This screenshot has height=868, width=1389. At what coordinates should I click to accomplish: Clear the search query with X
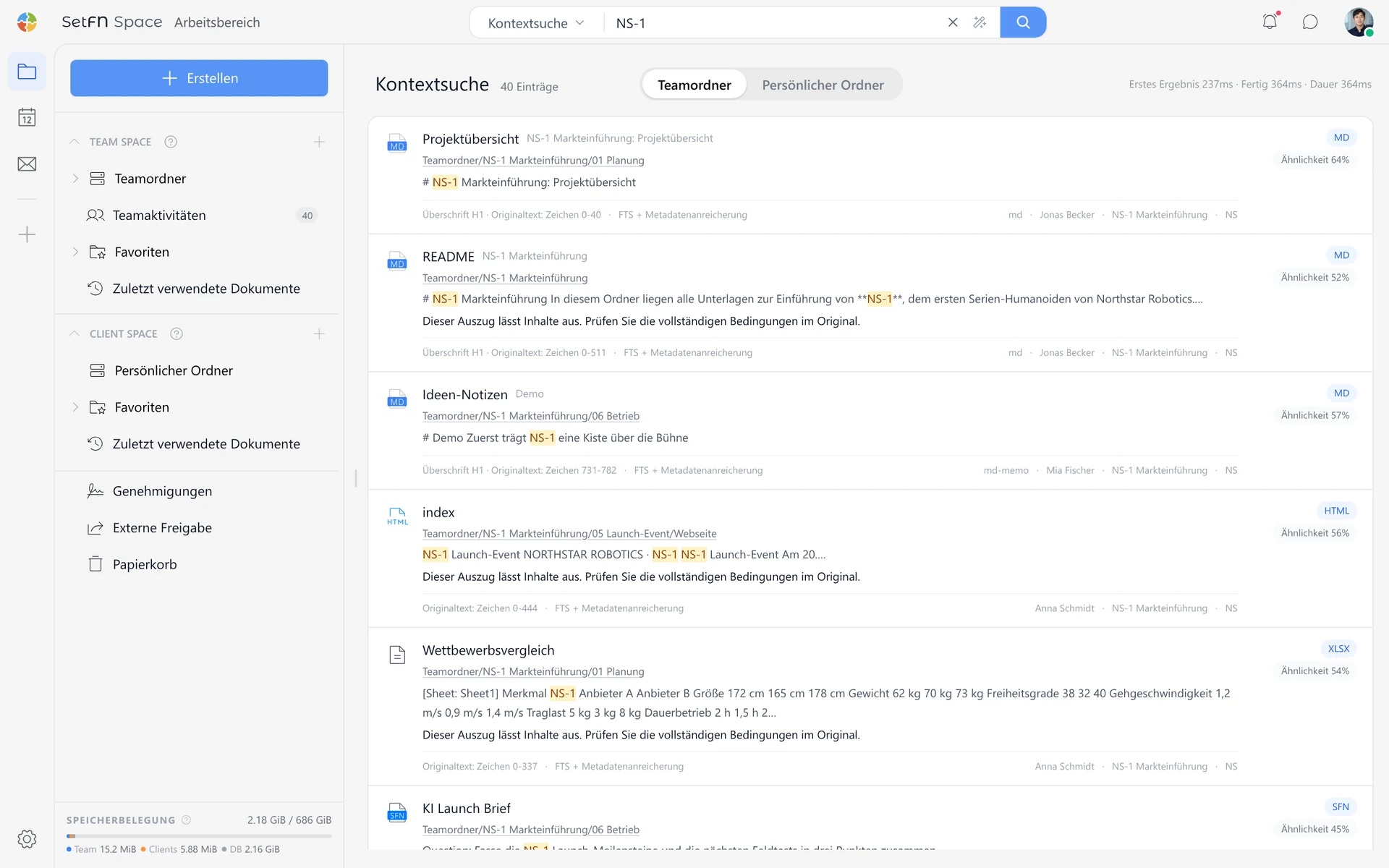953,22
